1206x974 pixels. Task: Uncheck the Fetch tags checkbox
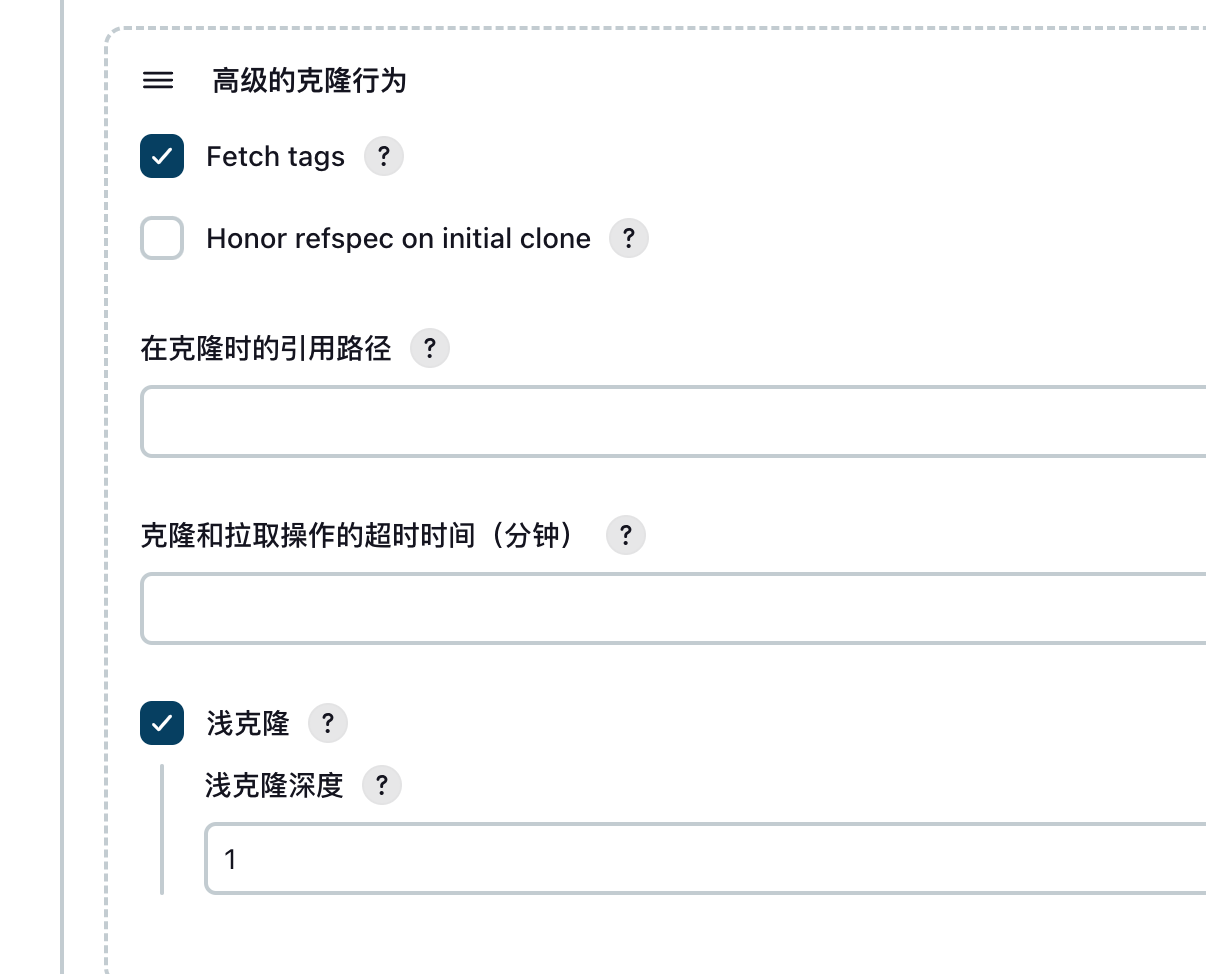(162, 157)
